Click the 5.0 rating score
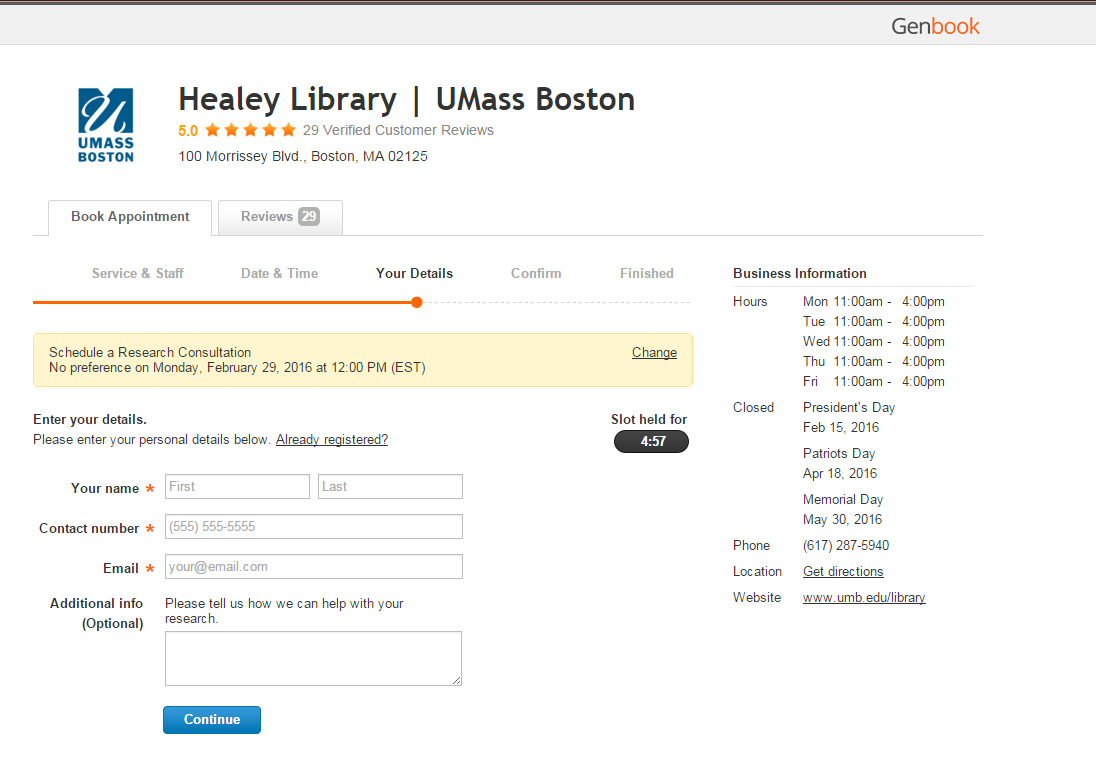 coord(188,131)
